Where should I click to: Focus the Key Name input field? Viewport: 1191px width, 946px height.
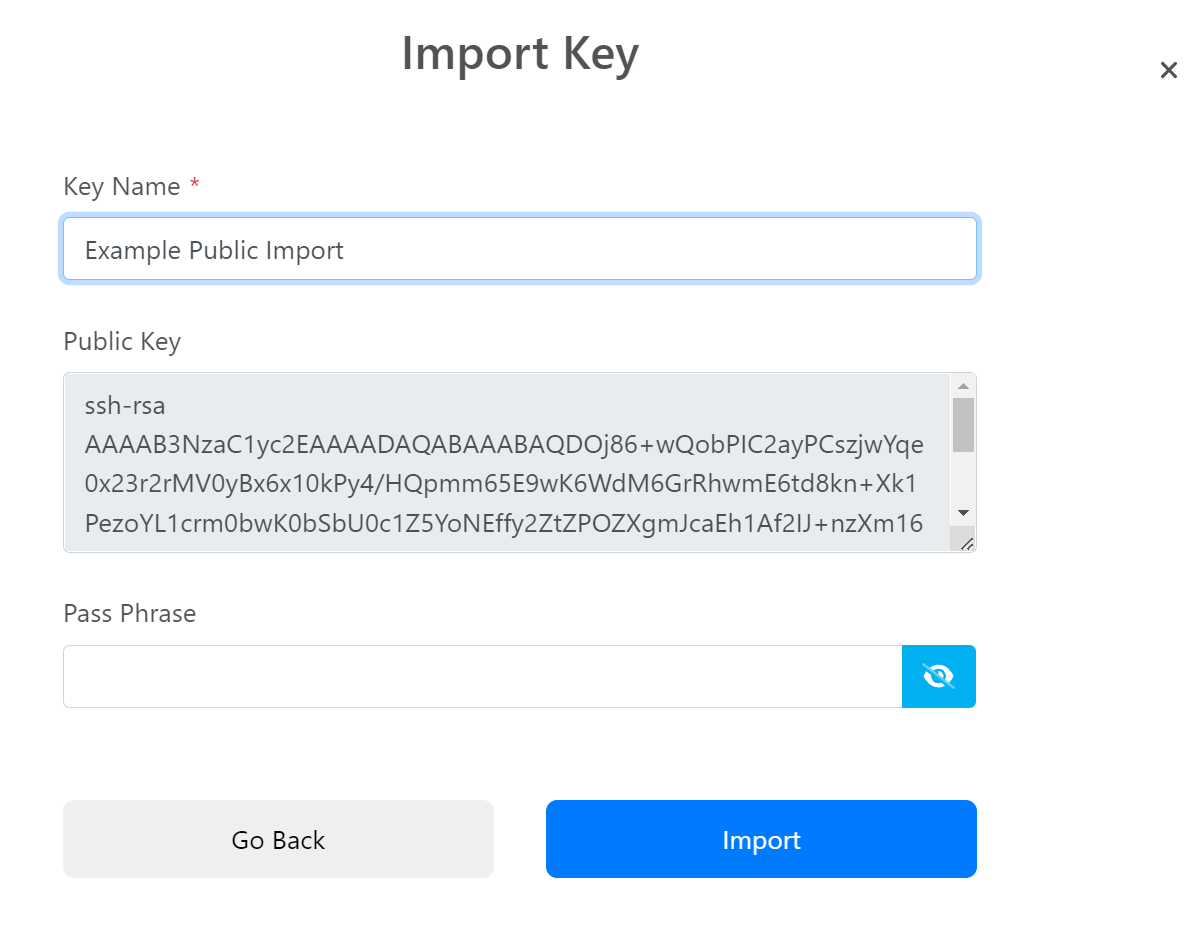click(520, 249)
